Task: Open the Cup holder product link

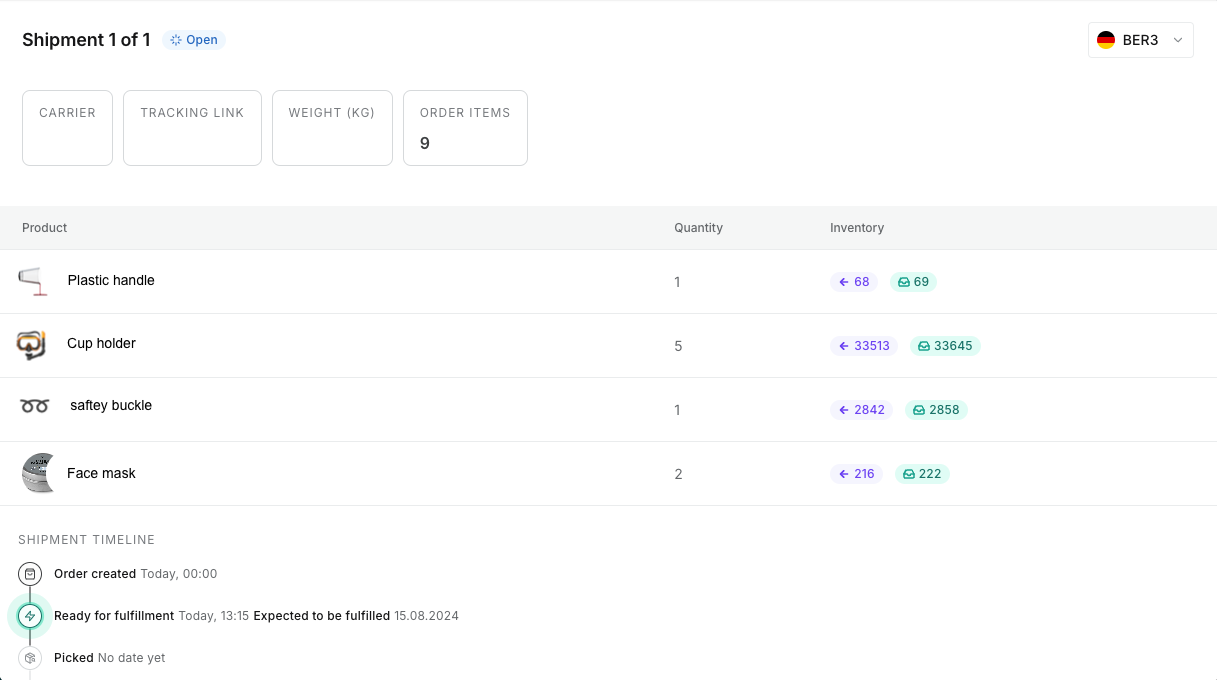Action: pos(101,343)
